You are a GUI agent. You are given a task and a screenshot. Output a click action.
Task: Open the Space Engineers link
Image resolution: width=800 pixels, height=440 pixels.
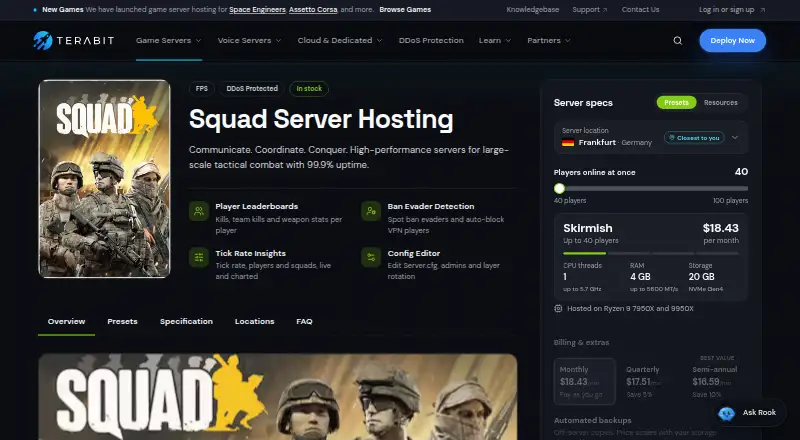[x=257, y=10]
